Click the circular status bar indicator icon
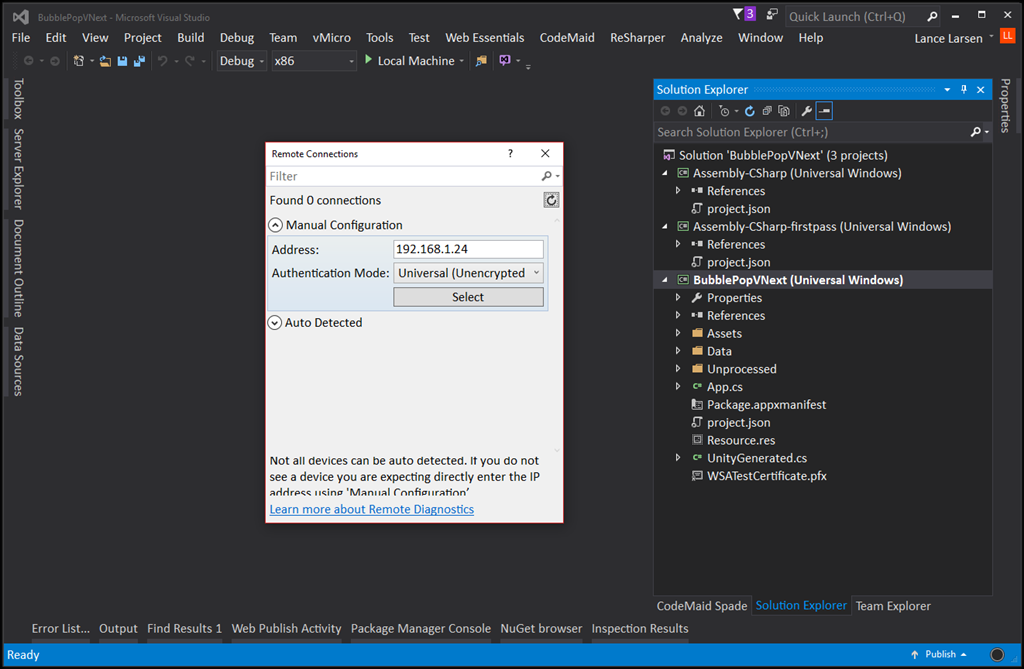Screen dimensions: 1024x669 pyautogui.click(x=997, y=655)
